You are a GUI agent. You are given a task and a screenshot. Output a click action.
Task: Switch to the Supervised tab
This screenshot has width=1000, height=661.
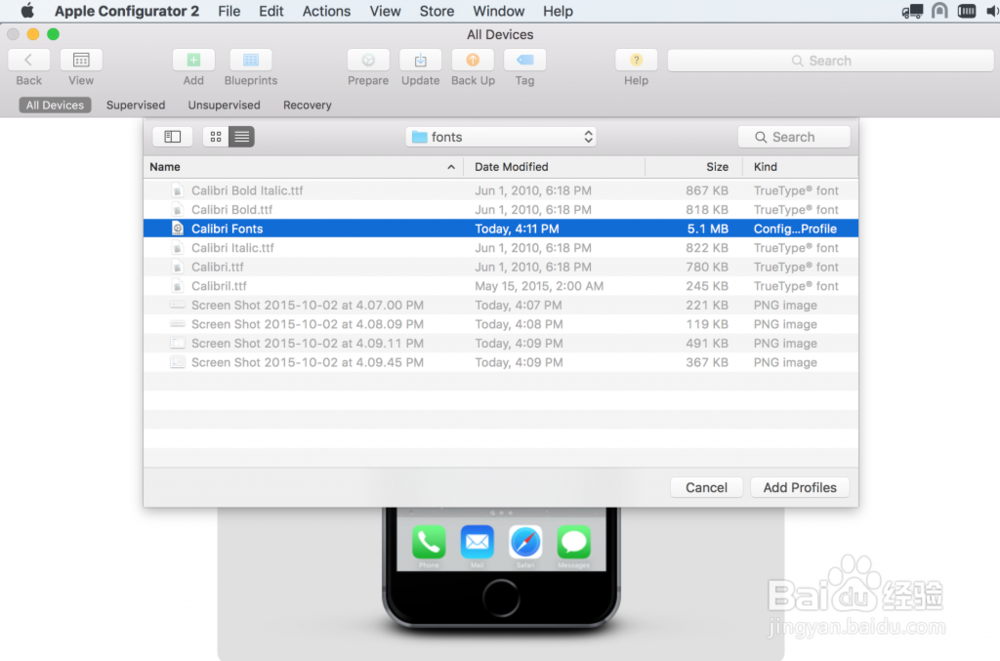135,104
